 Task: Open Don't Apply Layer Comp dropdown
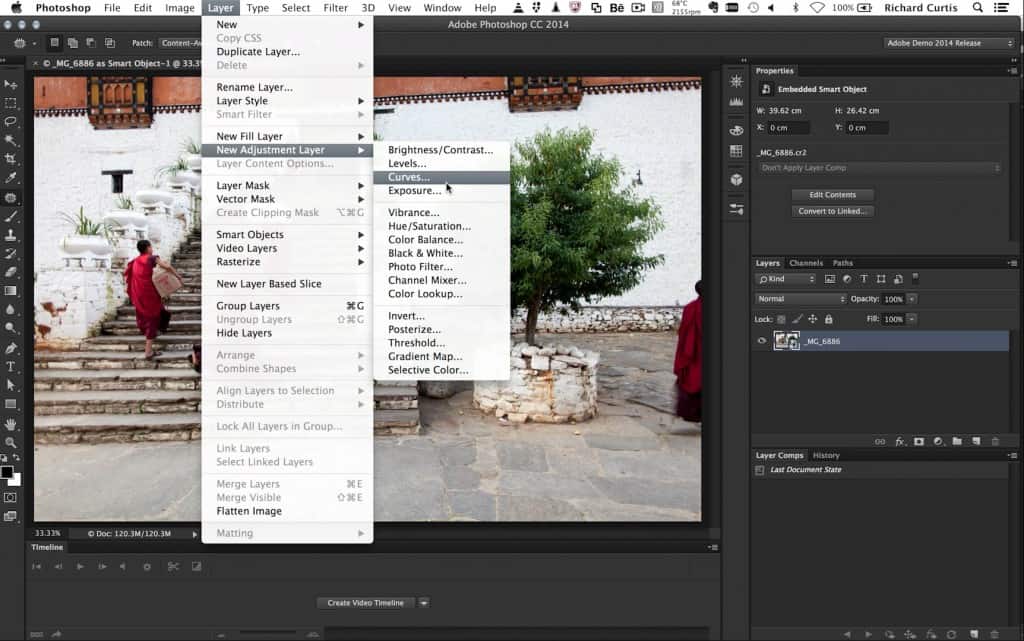pyautogui.click(x=880, y=168)
